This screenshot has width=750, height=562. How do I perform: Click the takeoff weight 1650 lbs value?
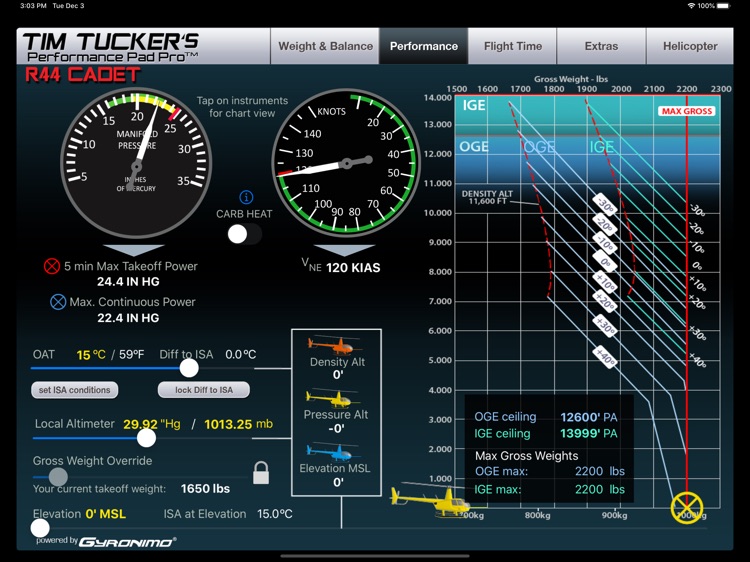point(205,489)
